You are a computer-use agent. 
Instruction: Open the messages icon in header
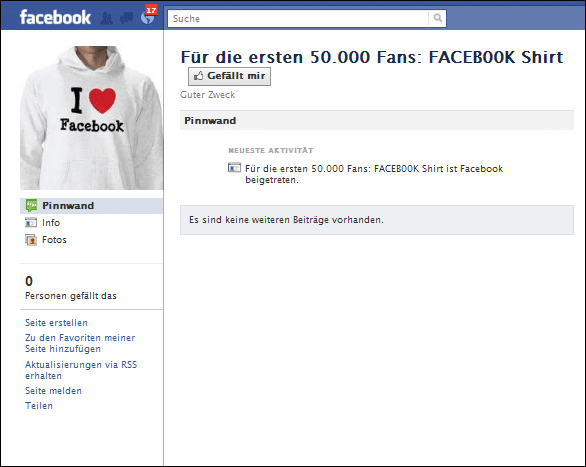[x=127, y=18]
